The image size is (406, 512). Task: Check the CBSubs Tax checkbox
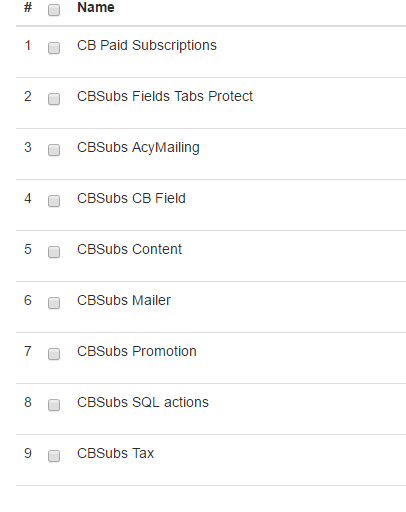(54, 456)
